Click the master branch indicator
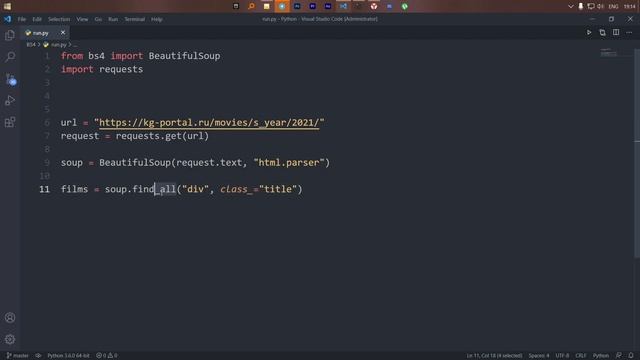 point(18,356)
